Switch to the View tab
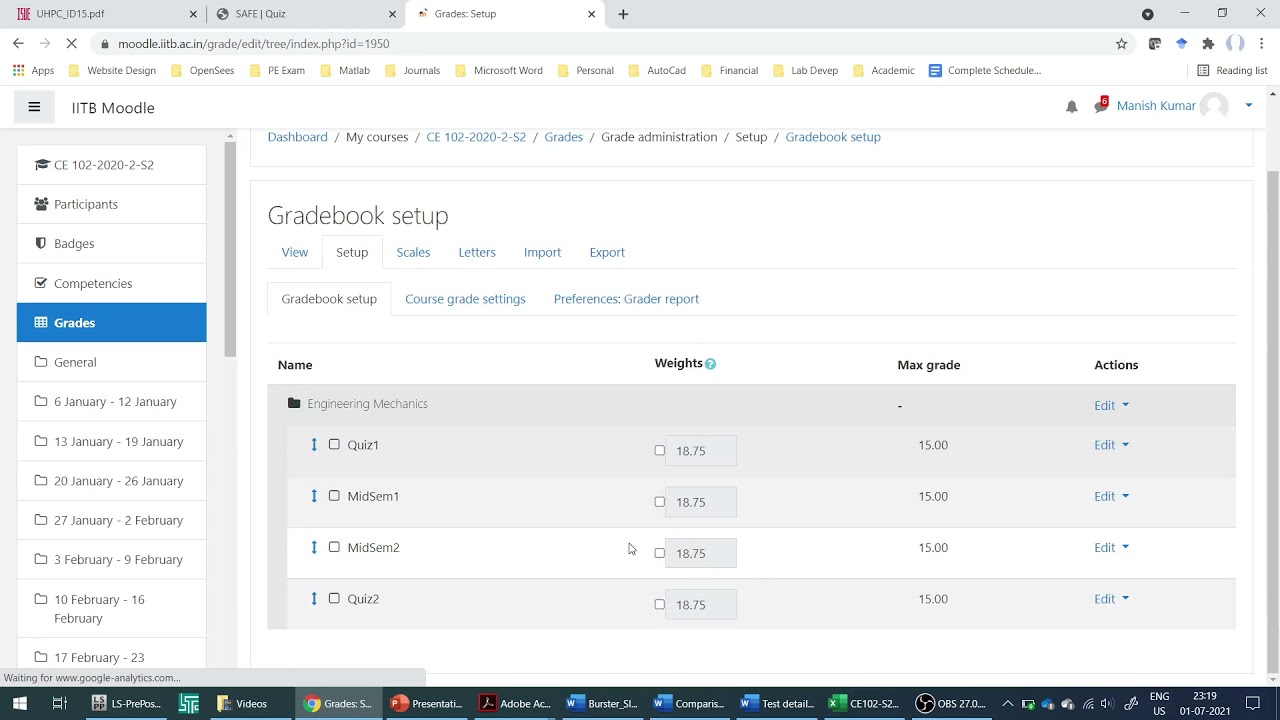1280x720 pixels. point(295,252)
